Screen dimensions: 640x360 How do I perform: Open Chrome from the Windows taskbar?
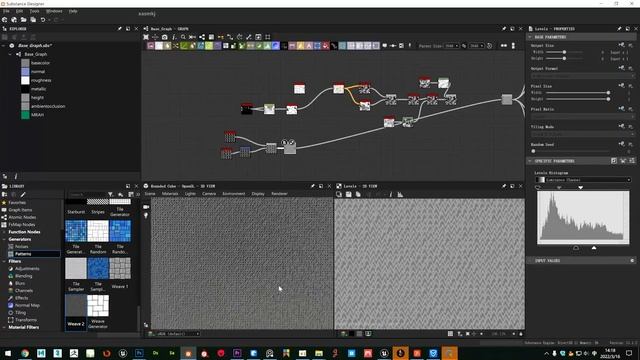pos(25,353)
